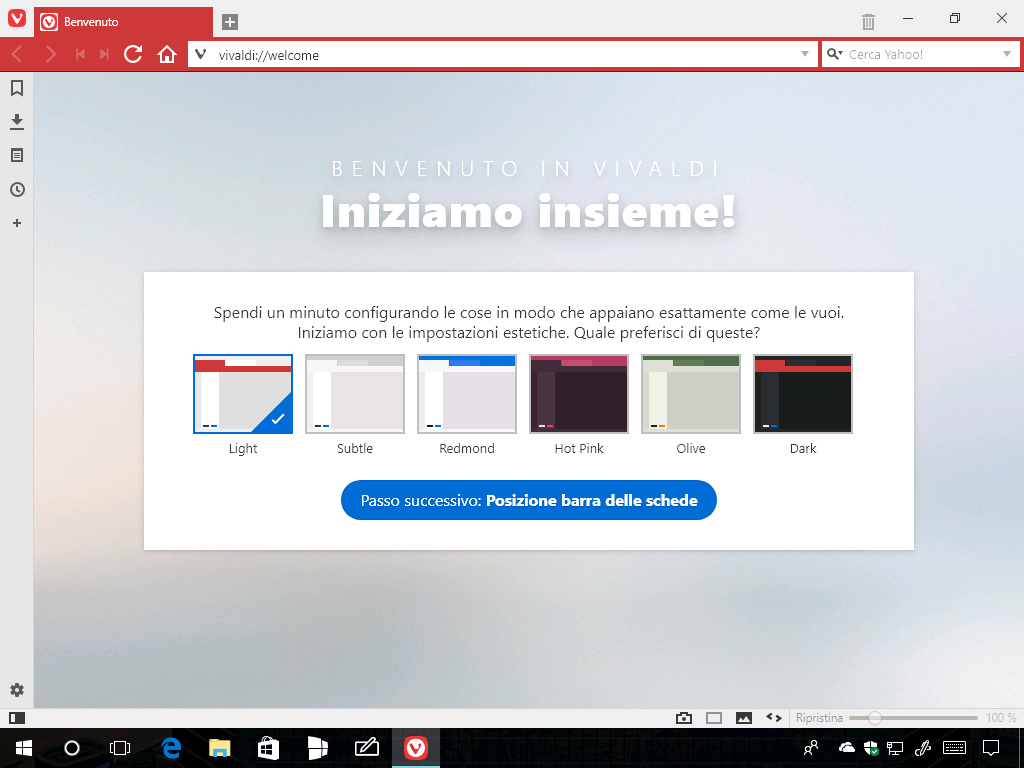Open File Explorer from taskbar

point(220,748)
